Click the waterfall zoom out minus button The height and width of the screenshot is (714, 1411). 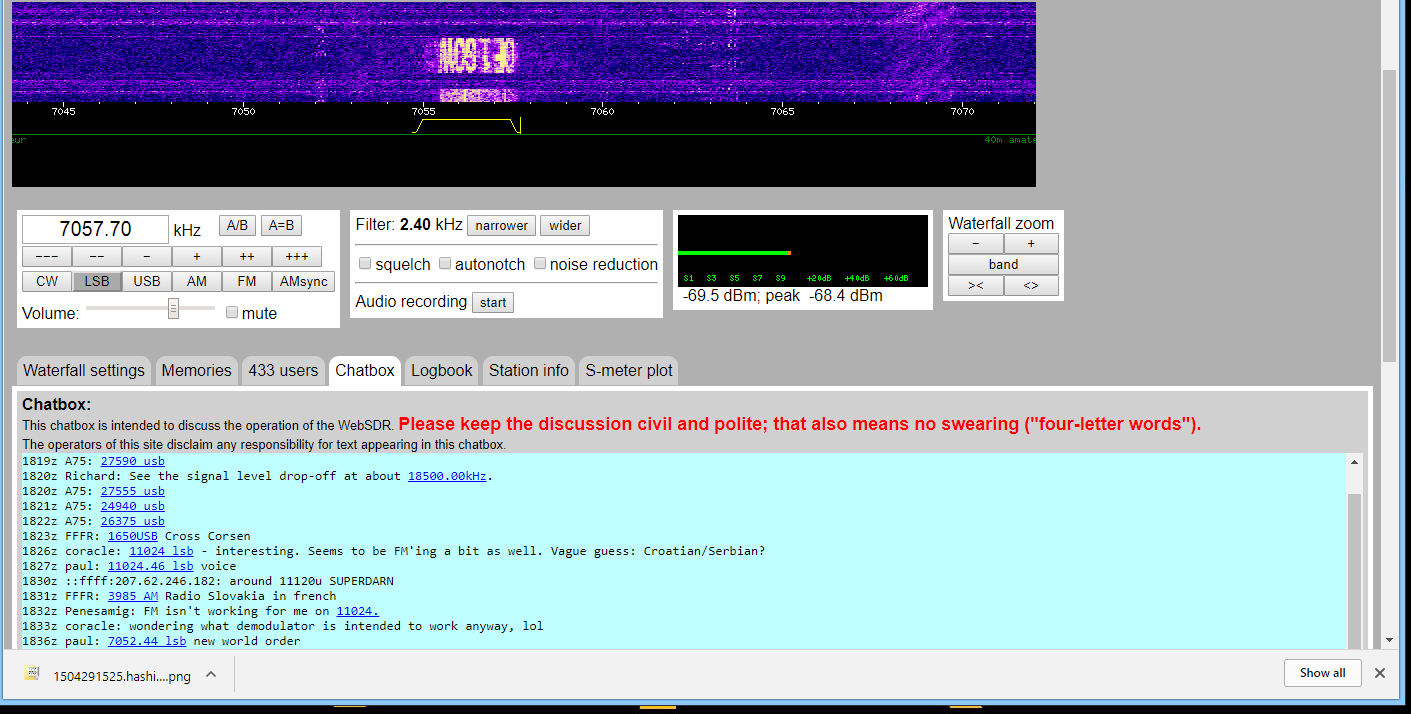point(976,244)
